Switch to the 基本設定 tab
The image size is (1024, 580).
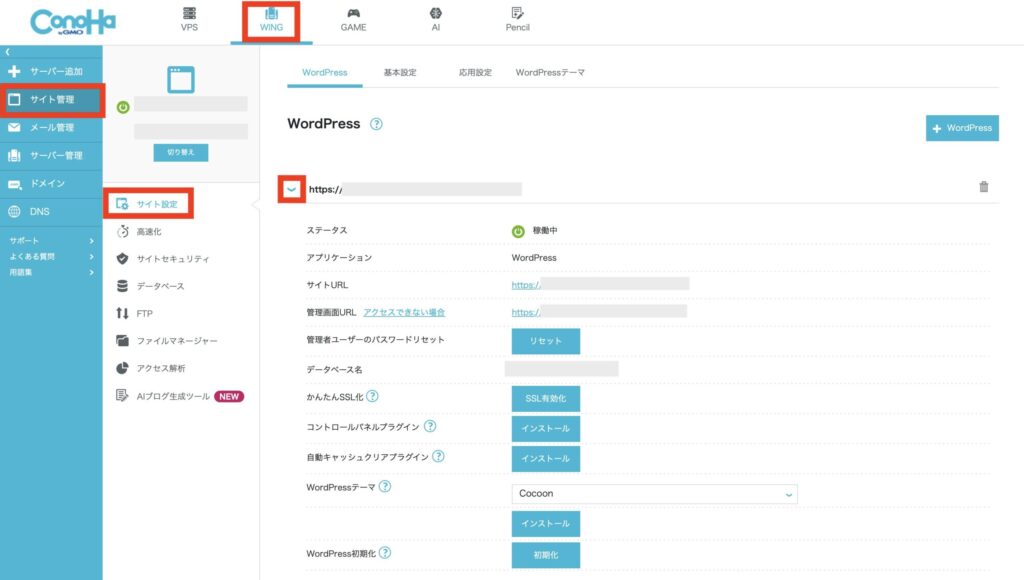tap(400, 73)
